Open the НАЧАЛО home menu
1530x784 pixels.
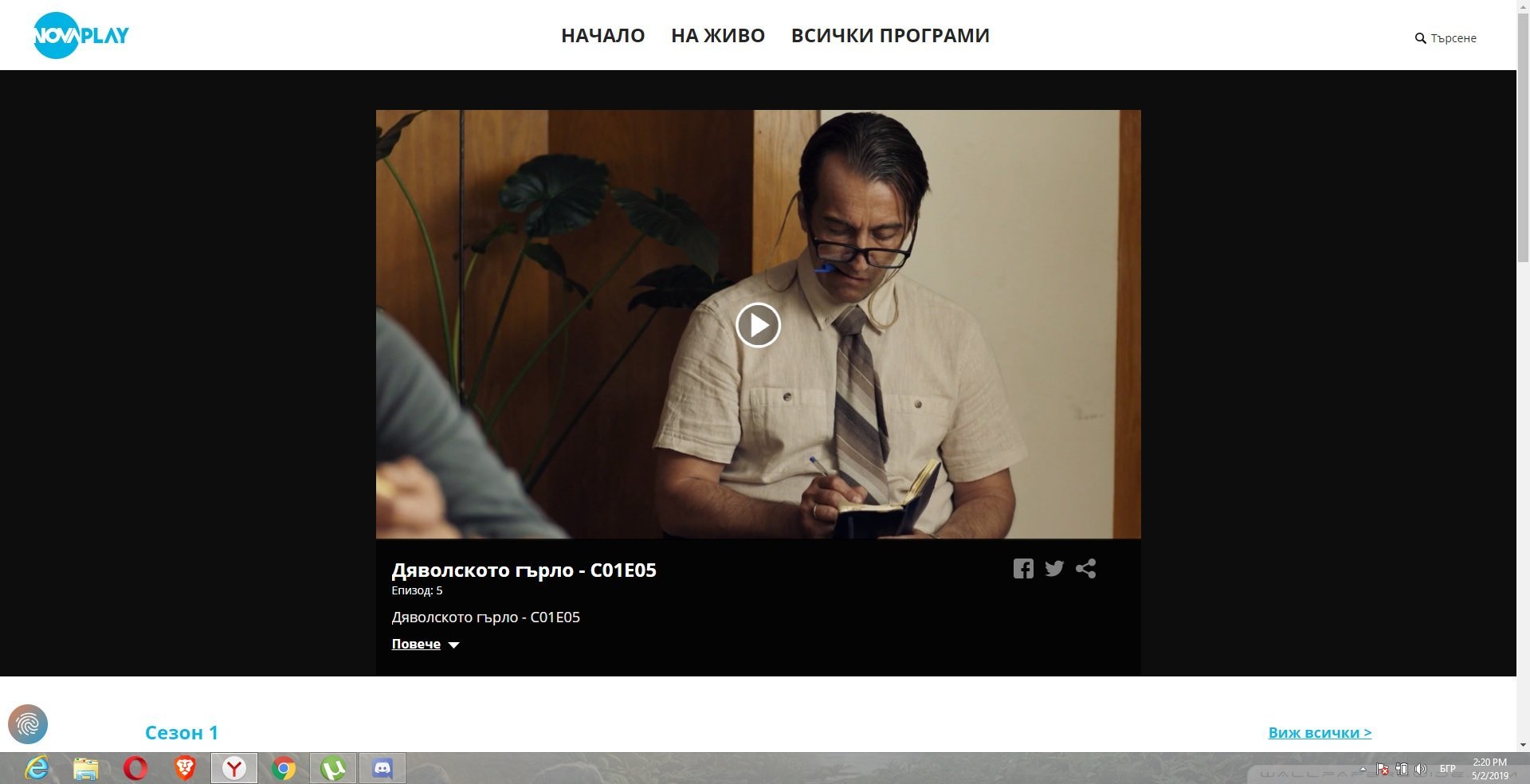click(603, 36)
